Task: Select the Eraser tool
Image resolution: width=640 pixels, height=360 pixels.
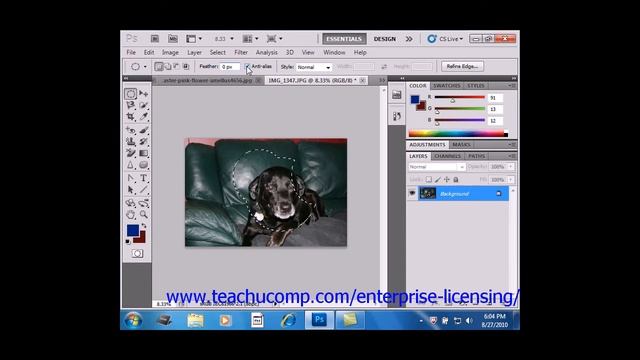Action: [131, 153]
